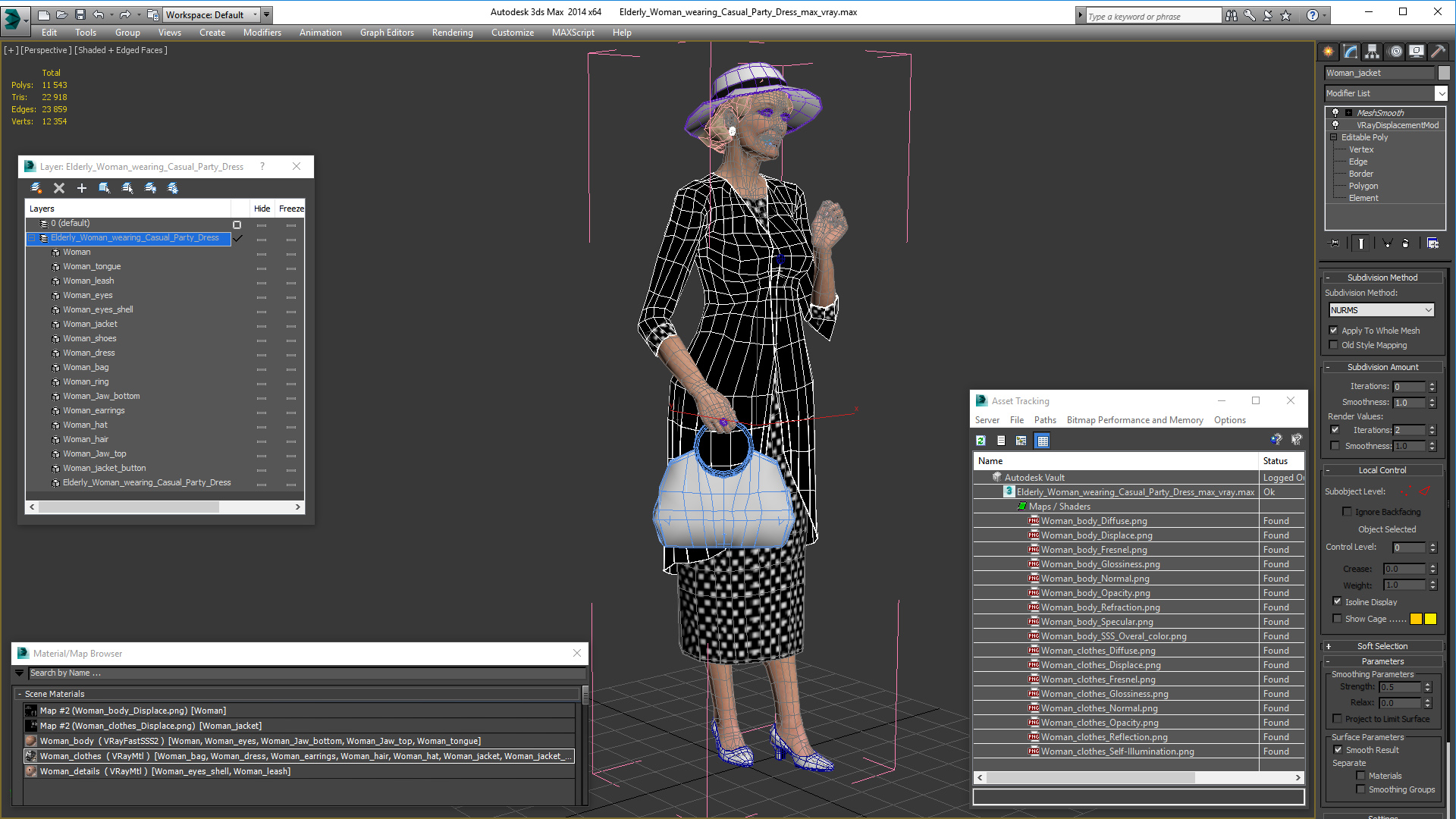Click Show End Result toggle icon

pyautogui.click(x=1361, y=243)
